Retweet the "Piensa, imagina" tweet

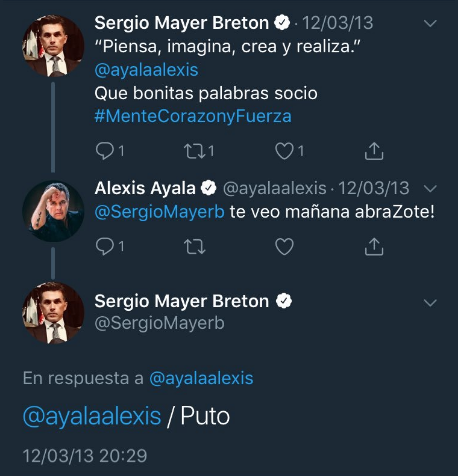[x=195, y=151]
